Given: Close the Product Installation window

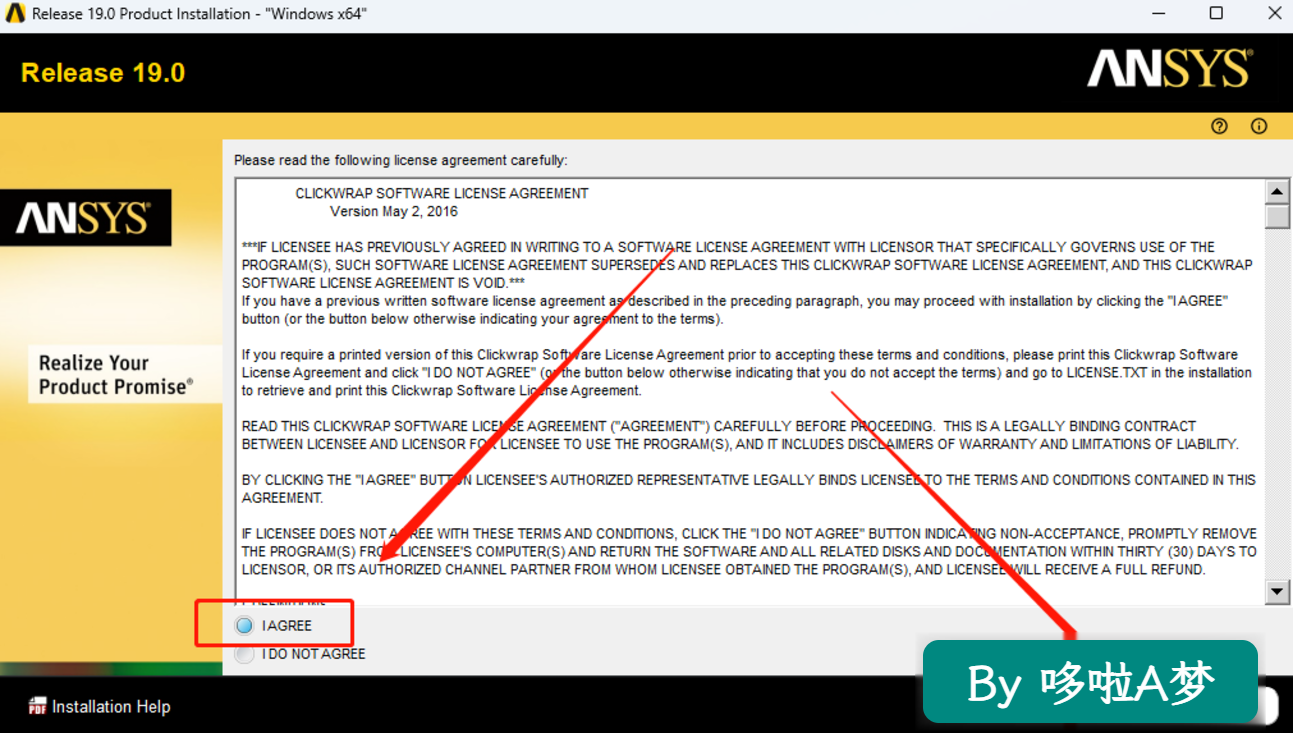Looking at the screenshot, I should pos(1274,14).
